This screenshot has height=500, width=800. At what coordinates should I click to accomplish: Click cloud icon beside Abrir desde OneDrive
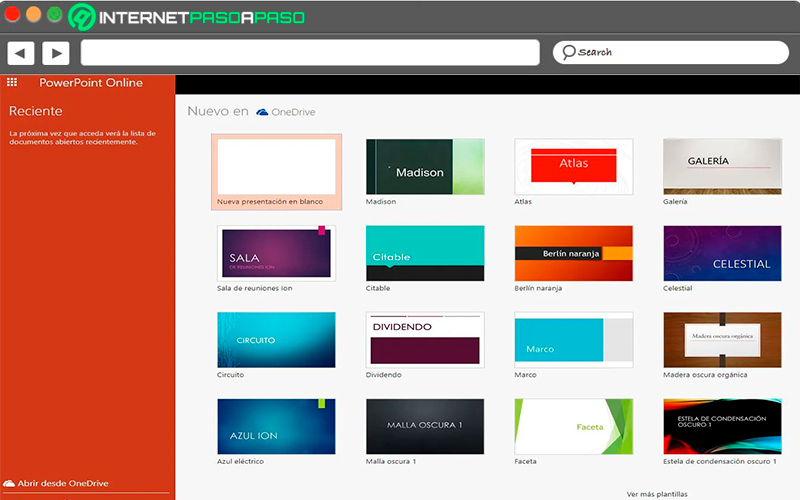coord(9,483)
